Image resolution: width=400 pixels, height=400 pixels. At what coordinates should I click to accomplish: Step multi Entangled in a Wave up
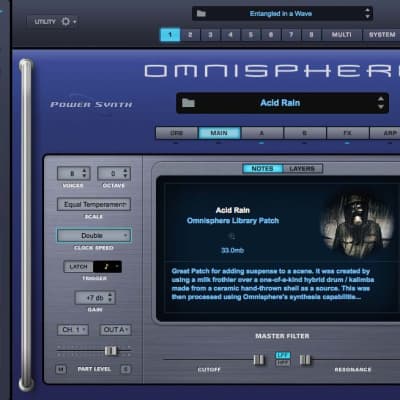coord(367,10)
